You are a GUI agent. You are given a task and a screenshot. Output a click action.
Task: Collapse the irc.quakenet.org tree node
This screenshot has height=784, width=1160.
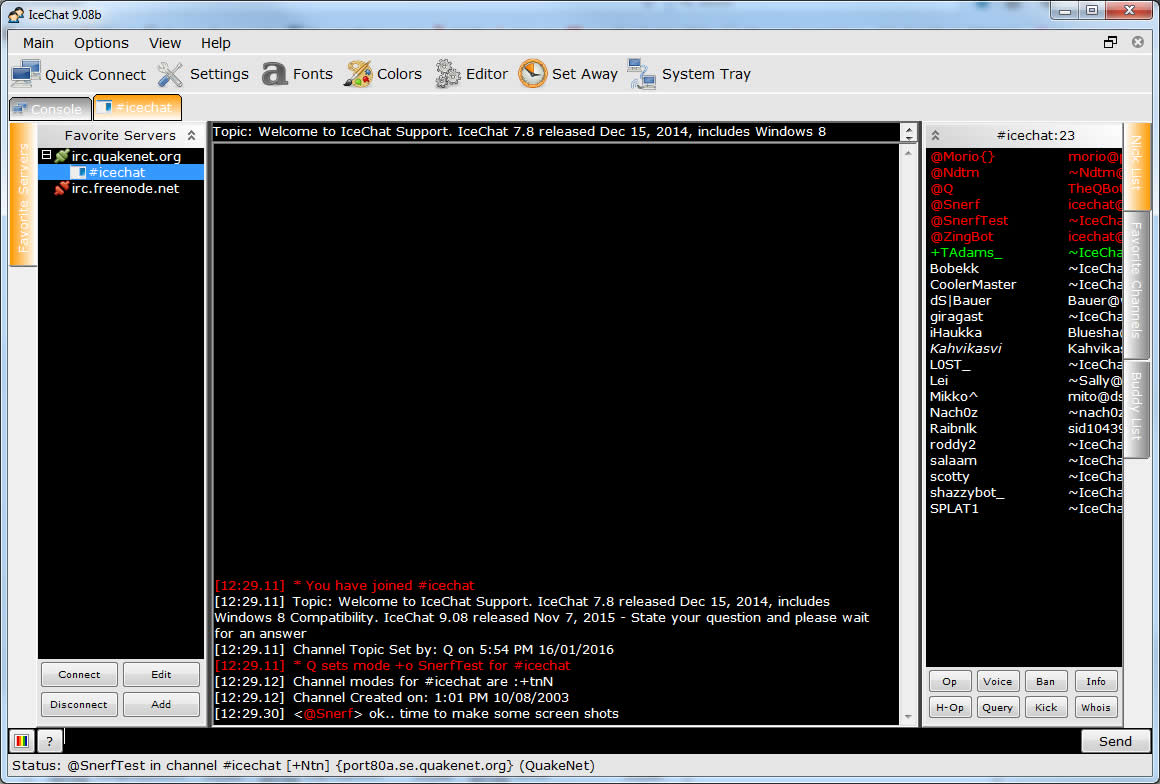(46, 155)
